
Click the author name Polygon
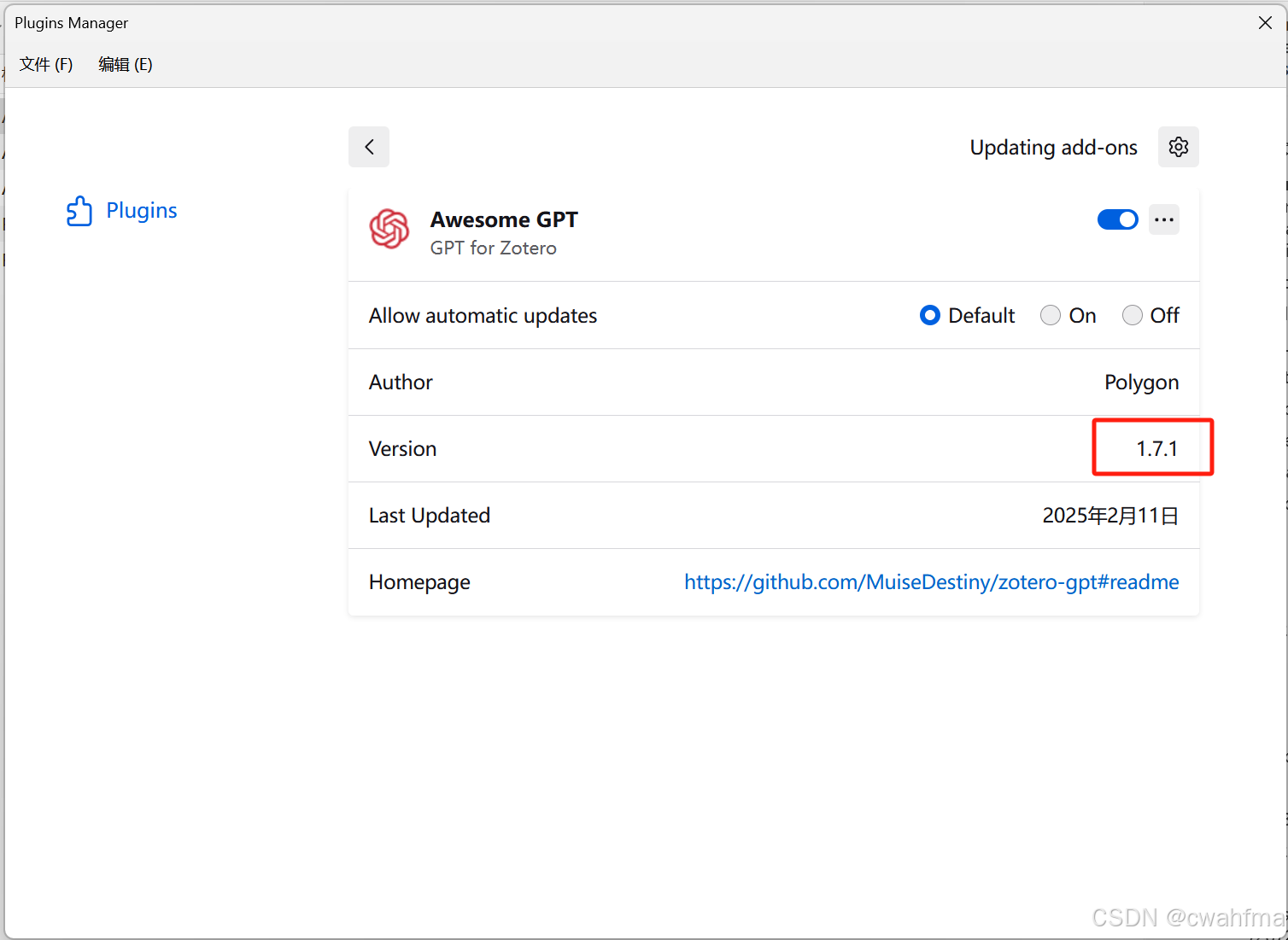click(1141, 382)
